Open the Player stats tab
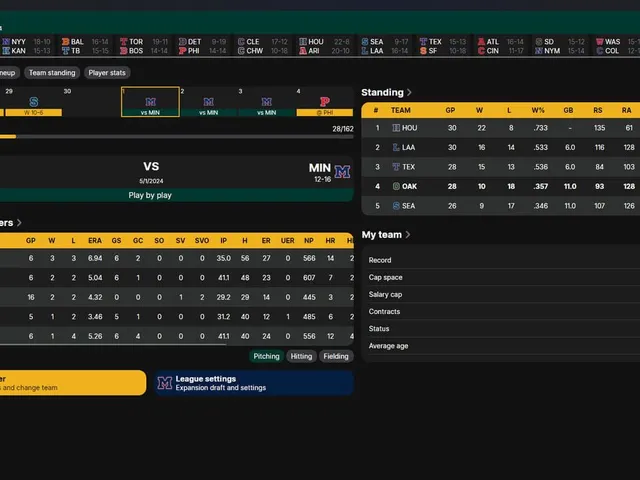Viewport: 640px width, 480px height. coord(107,73)
